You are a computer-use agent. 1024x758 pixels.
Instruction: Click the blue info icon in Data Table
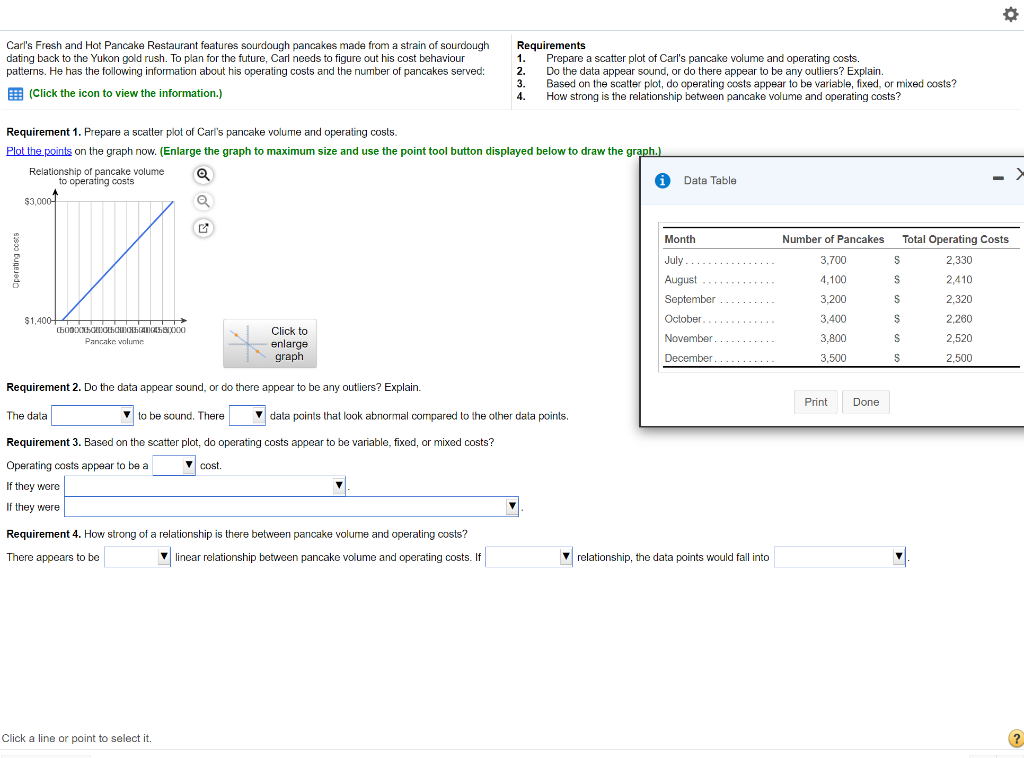pyautogui.click(x=662, y=180)
